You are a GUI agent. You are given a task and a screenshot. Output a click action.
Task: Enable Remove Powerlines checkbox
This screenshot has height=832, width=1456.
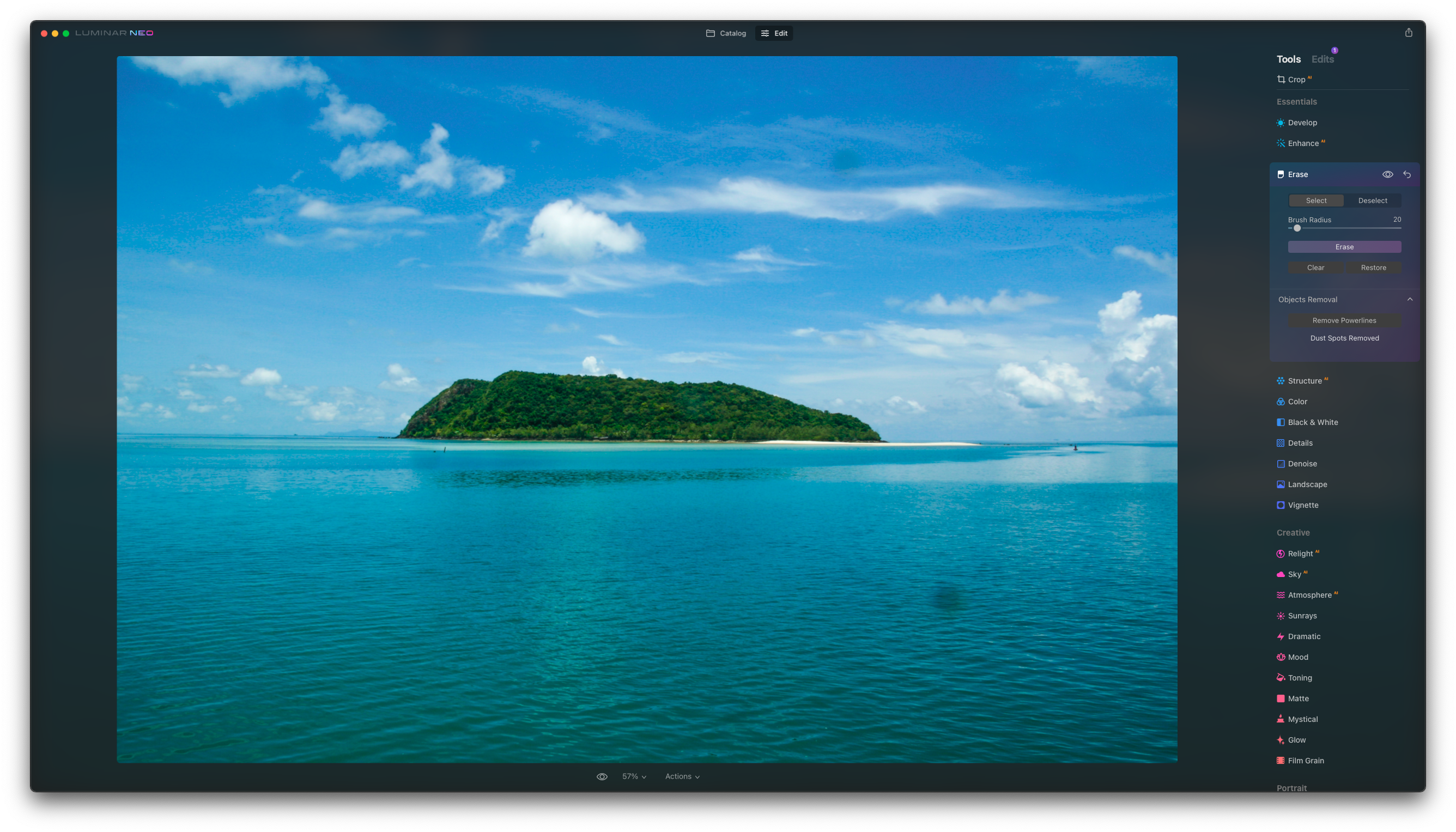pyautogui.click(x=1344, y=320)
